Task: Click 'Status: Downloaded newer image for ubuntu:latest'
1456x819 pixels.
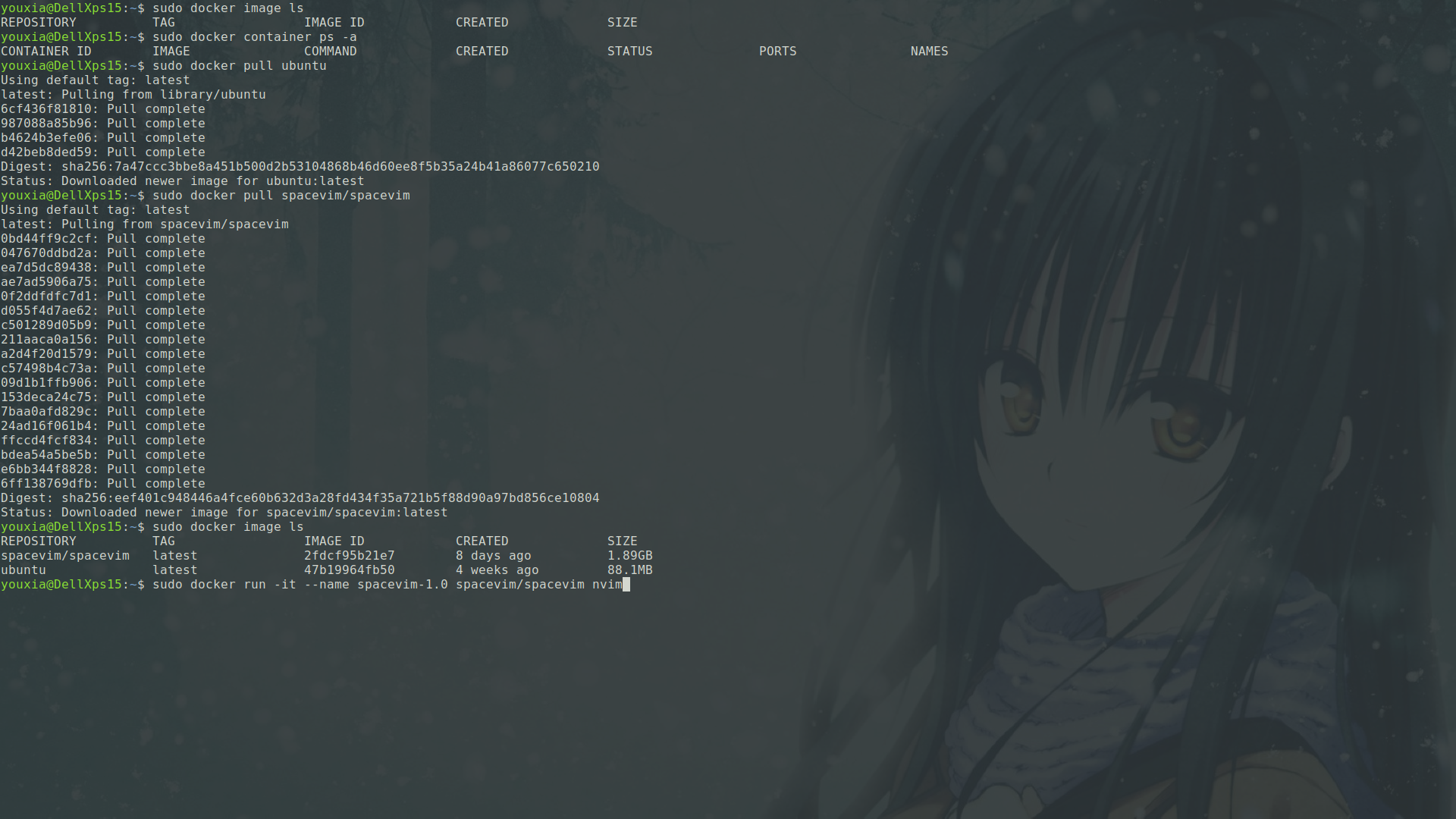Action: 183,181
